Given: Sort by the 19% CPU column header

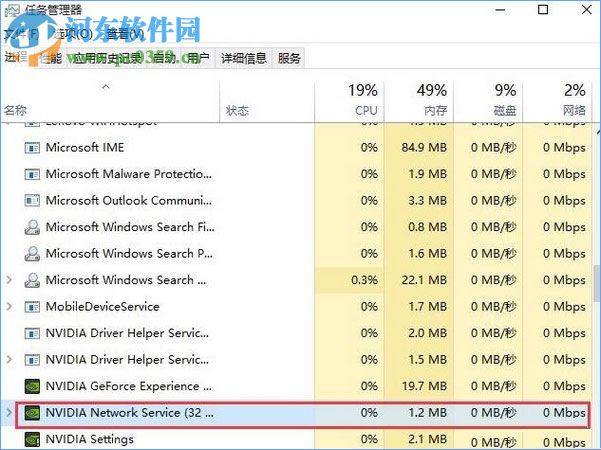Looking at the screenshot, I should tap(349, 100).
